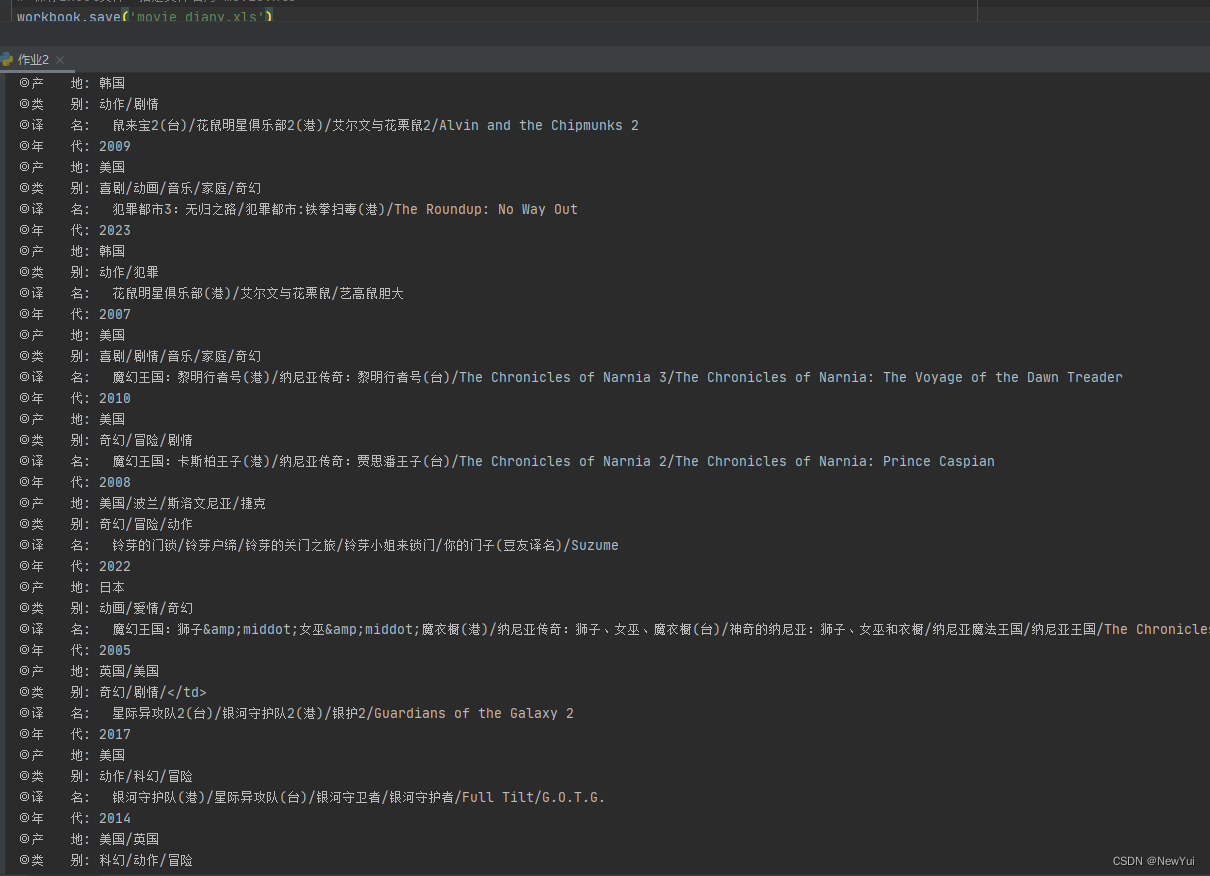Click the 日本 country label

(x=112, y=586)
